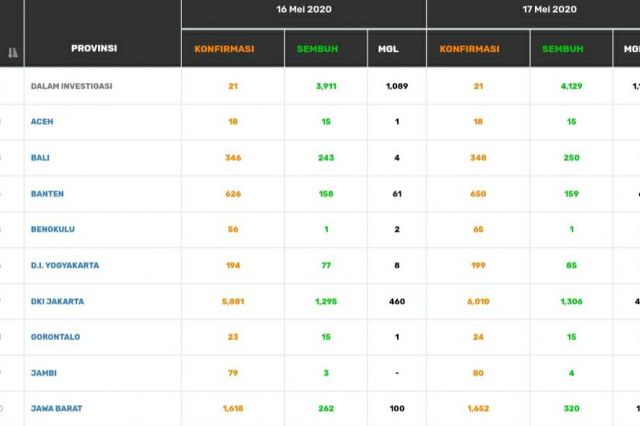
Task: Click the sort icon in the number column
Action: [12, 52]
